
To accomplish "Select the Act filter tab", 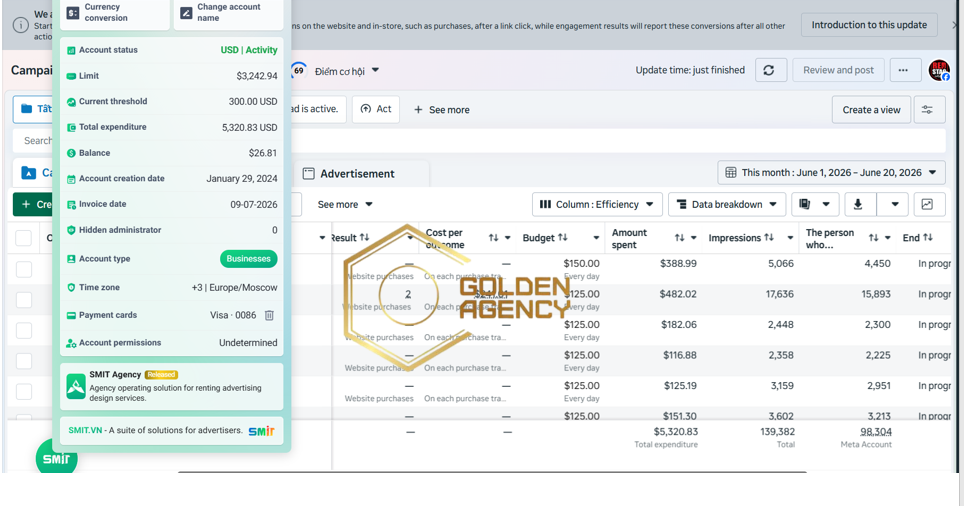I will pyautogui.click(x=376, y=109).
